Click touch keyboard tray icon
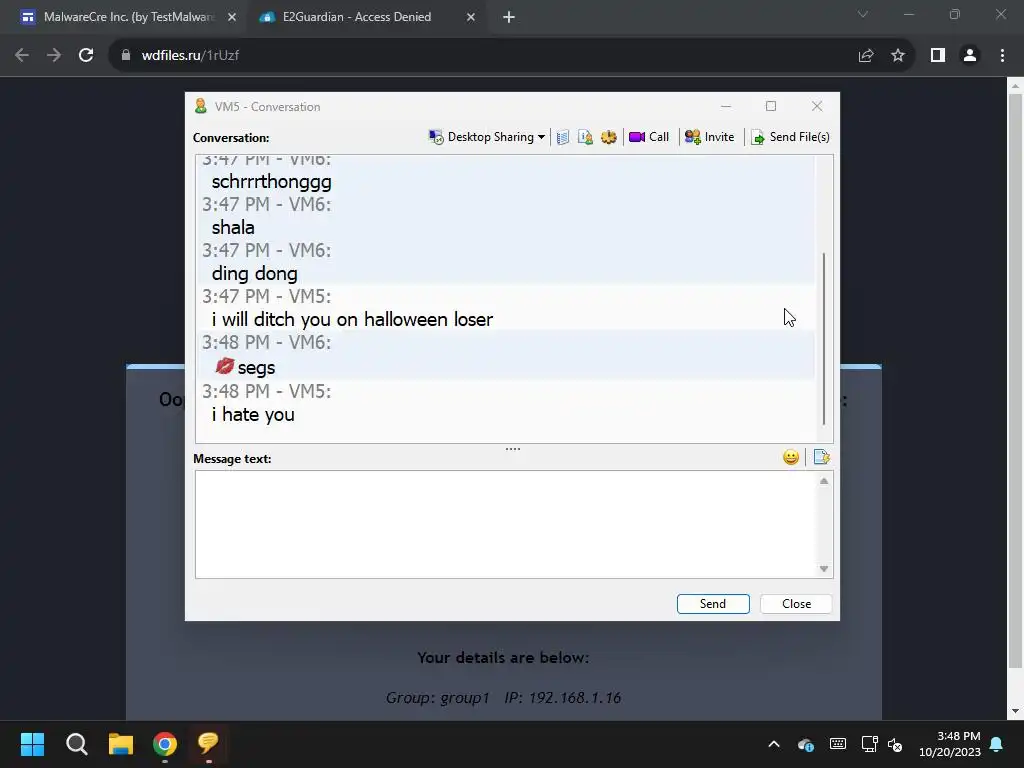This screenshot has height=768, width=1024. [838, 744]
